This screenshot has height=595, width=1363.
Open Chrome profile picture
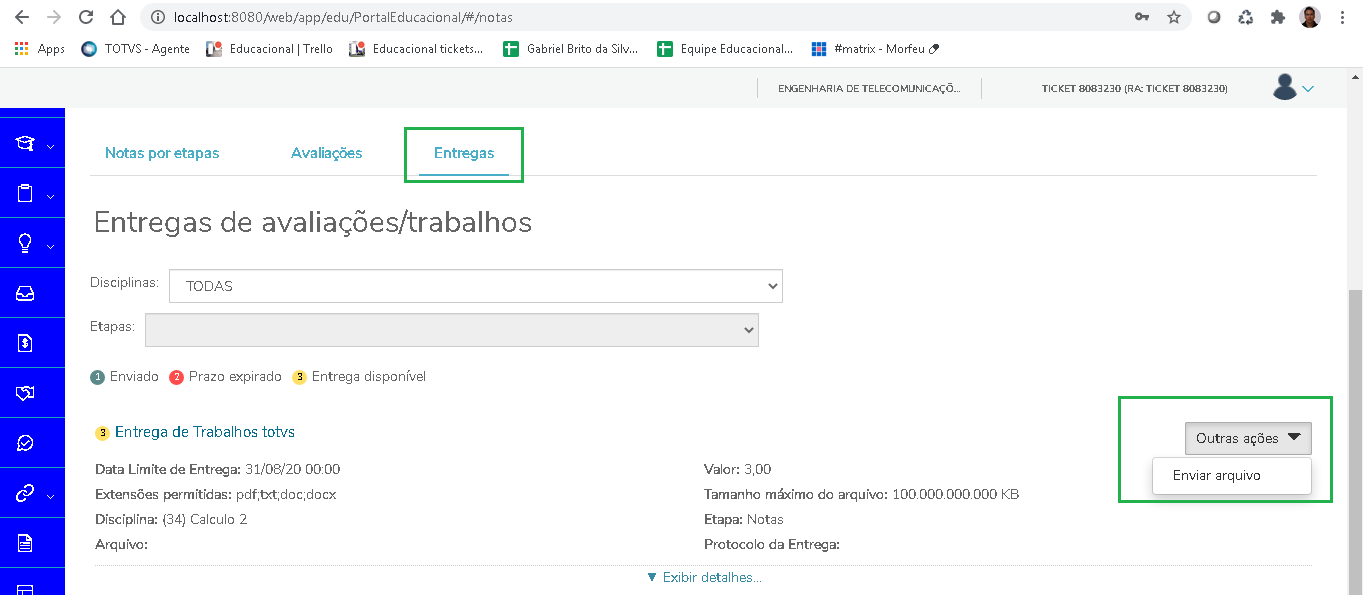[1310, 17]
